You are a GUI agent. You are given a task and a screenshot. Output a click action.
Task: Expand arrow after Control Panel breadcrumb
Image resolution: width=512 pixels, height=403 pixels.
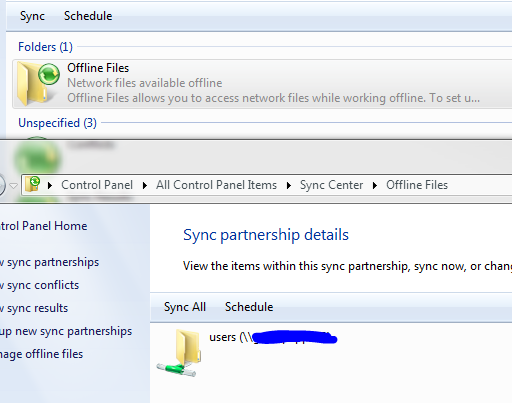(144, 185)
